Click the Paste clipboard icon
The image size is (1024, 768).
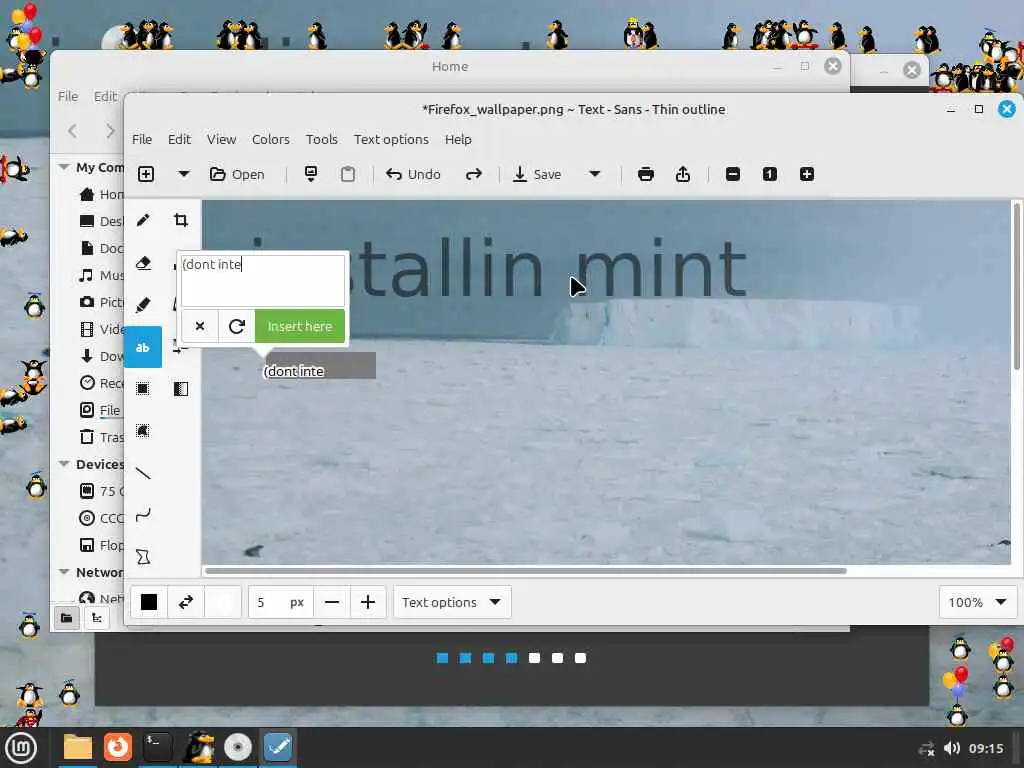pyautogui.click(x=348, y=174)
